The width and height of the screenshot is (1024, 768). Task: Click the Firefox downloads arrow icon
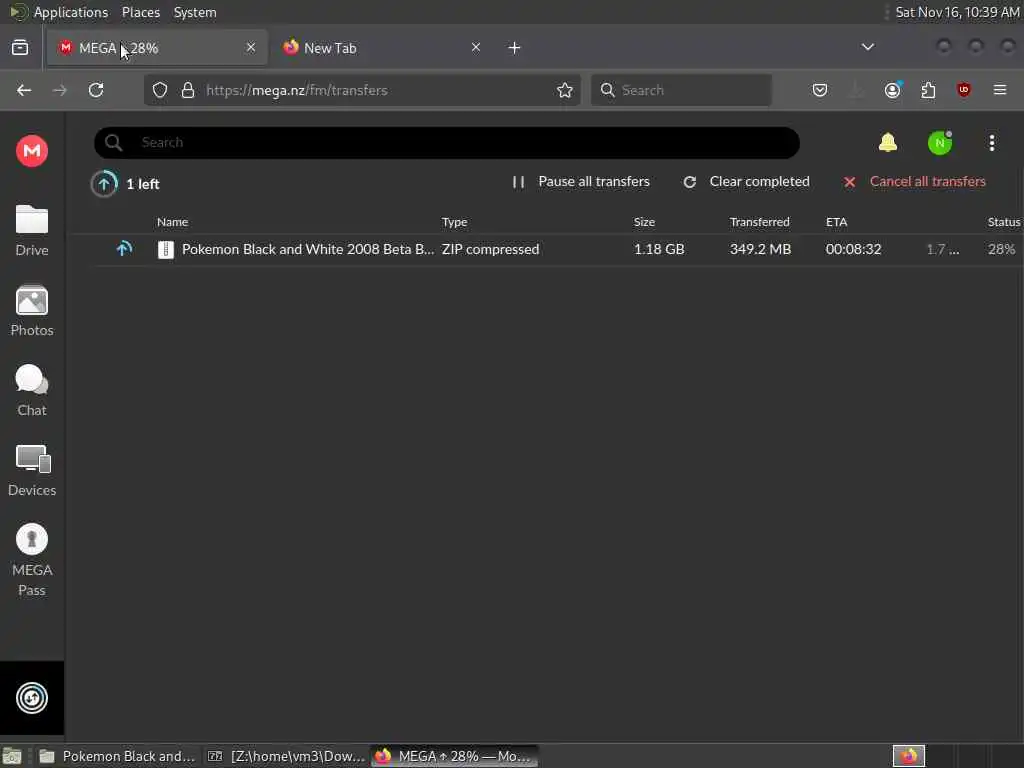click(856, 90)
